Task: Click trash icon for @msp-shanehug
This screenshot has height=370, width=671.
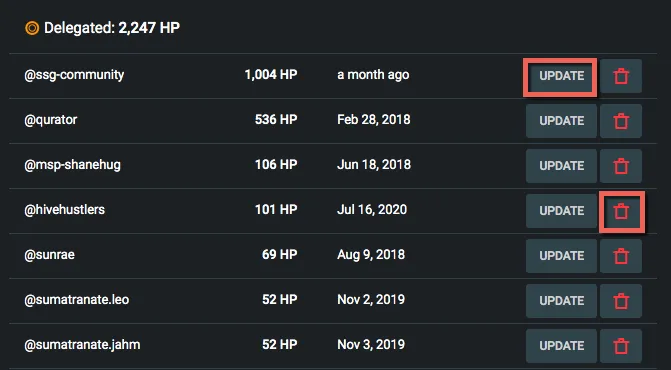Action: point(621,166)
